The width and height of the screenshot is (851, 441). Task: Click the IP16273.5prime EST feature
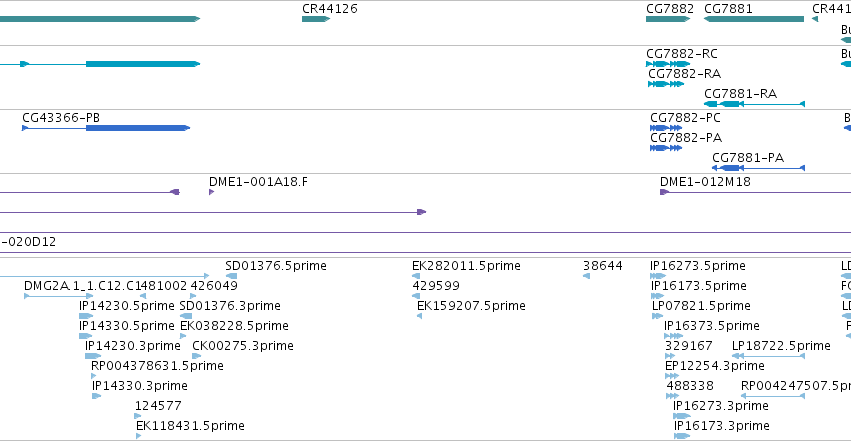[658, 276]
